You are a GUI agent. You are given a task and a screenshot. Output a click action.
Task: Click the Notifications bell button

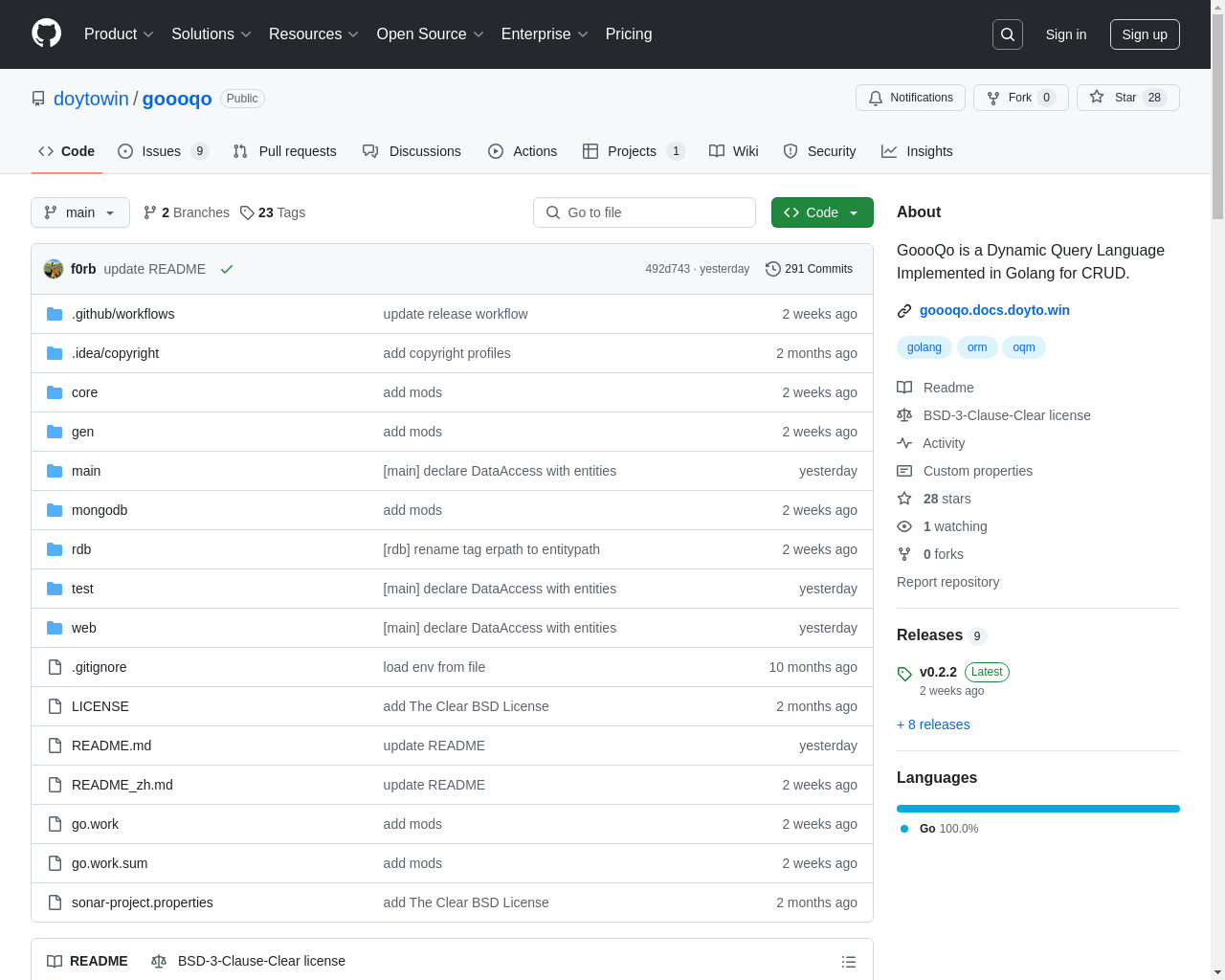[x=910, y=98]
